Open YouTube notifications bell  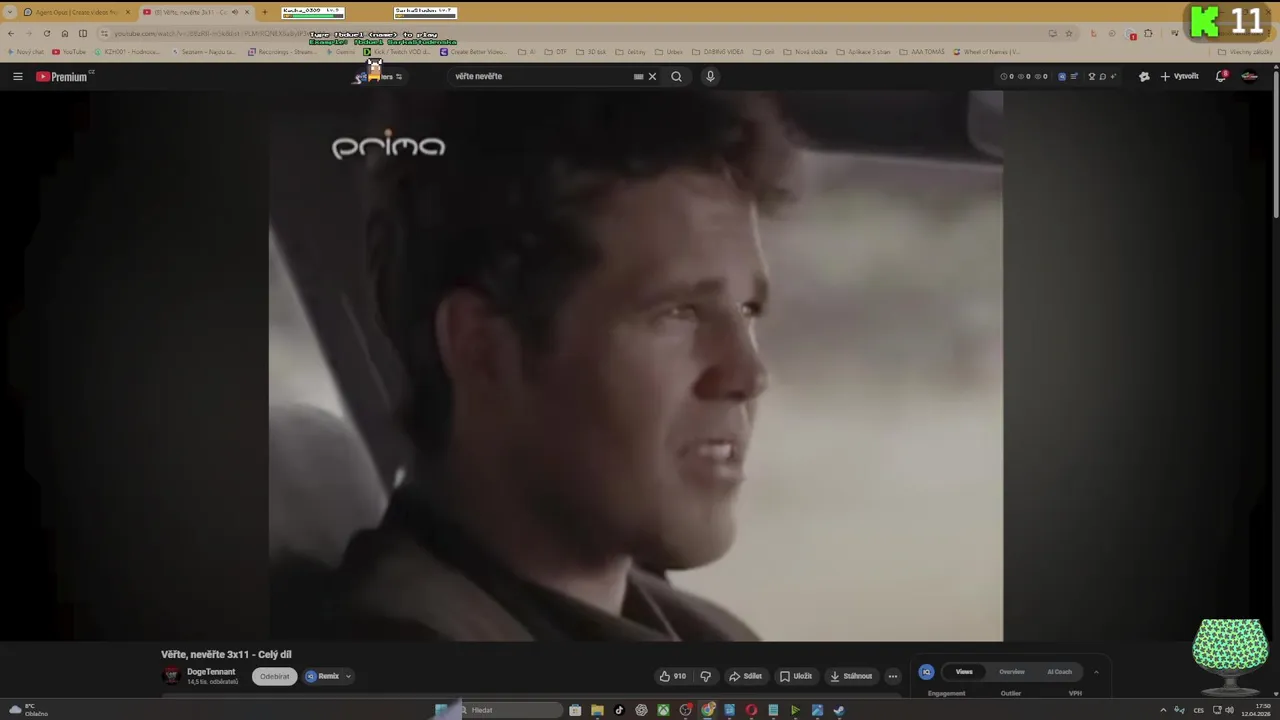click(x=1221, y=76)
